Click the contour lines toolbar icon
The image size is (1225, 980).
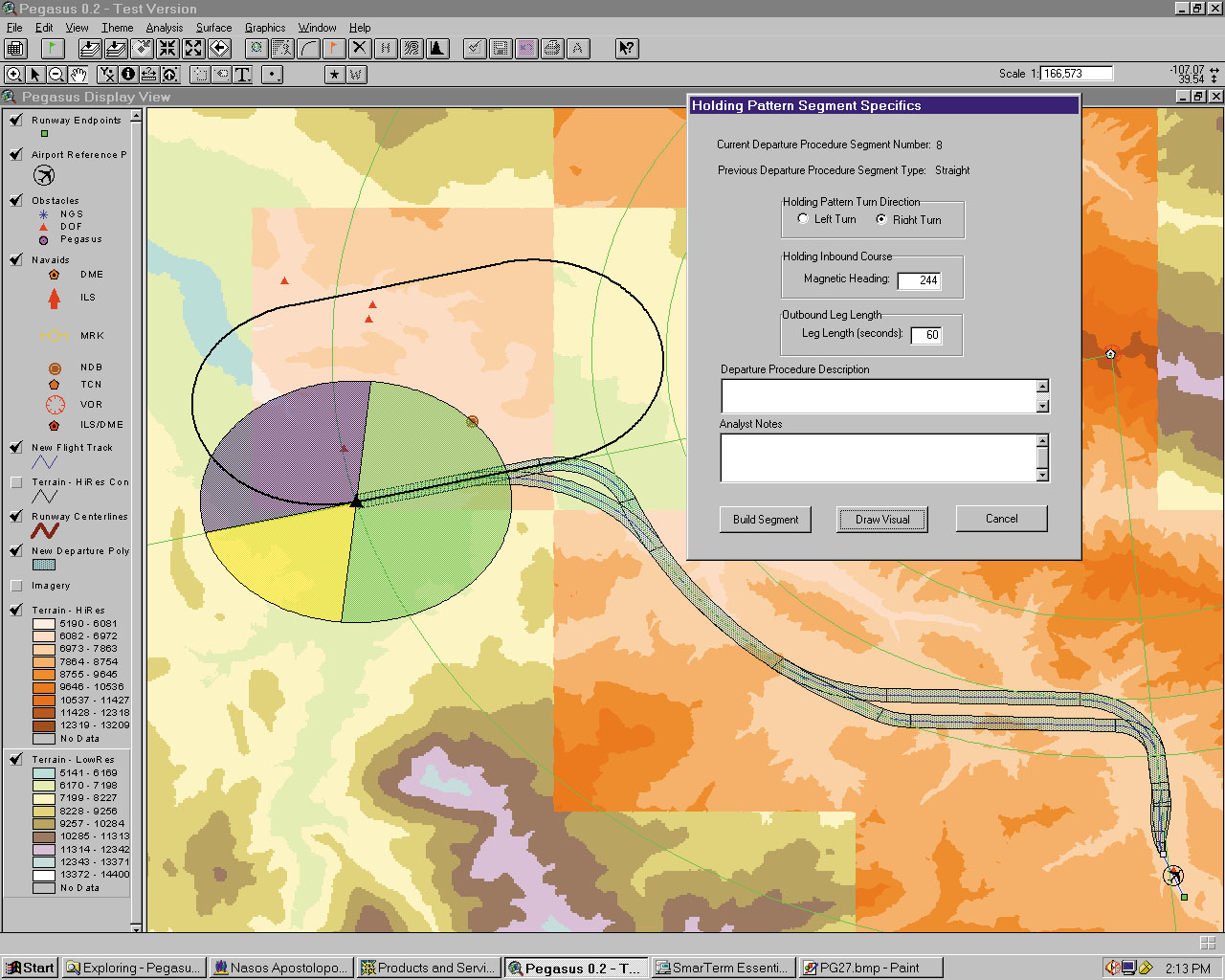412,48
